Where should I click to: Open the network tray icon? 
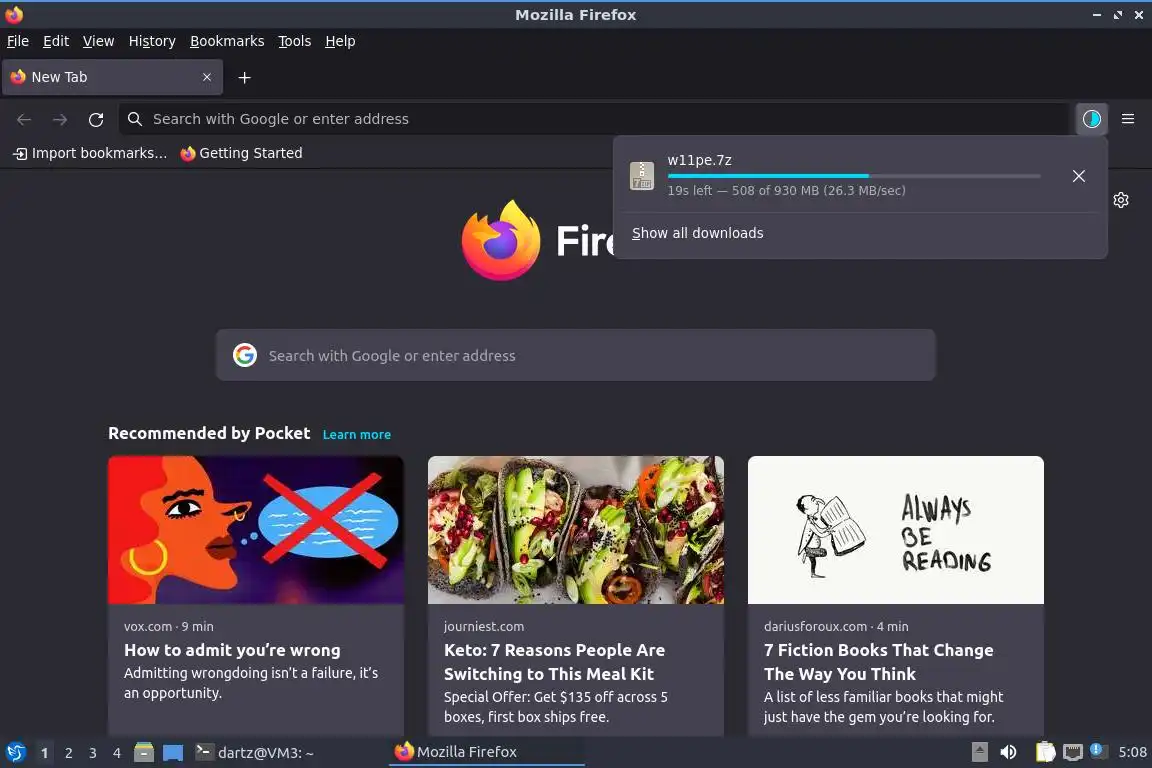point(1073,753)
